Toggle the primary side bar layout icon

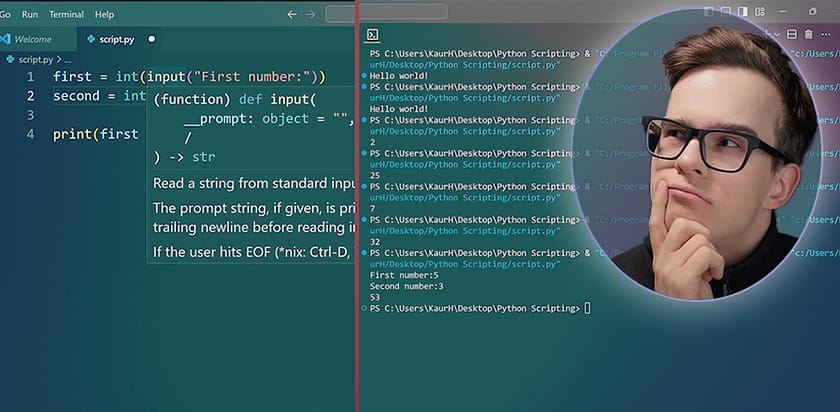click(709, 12)
